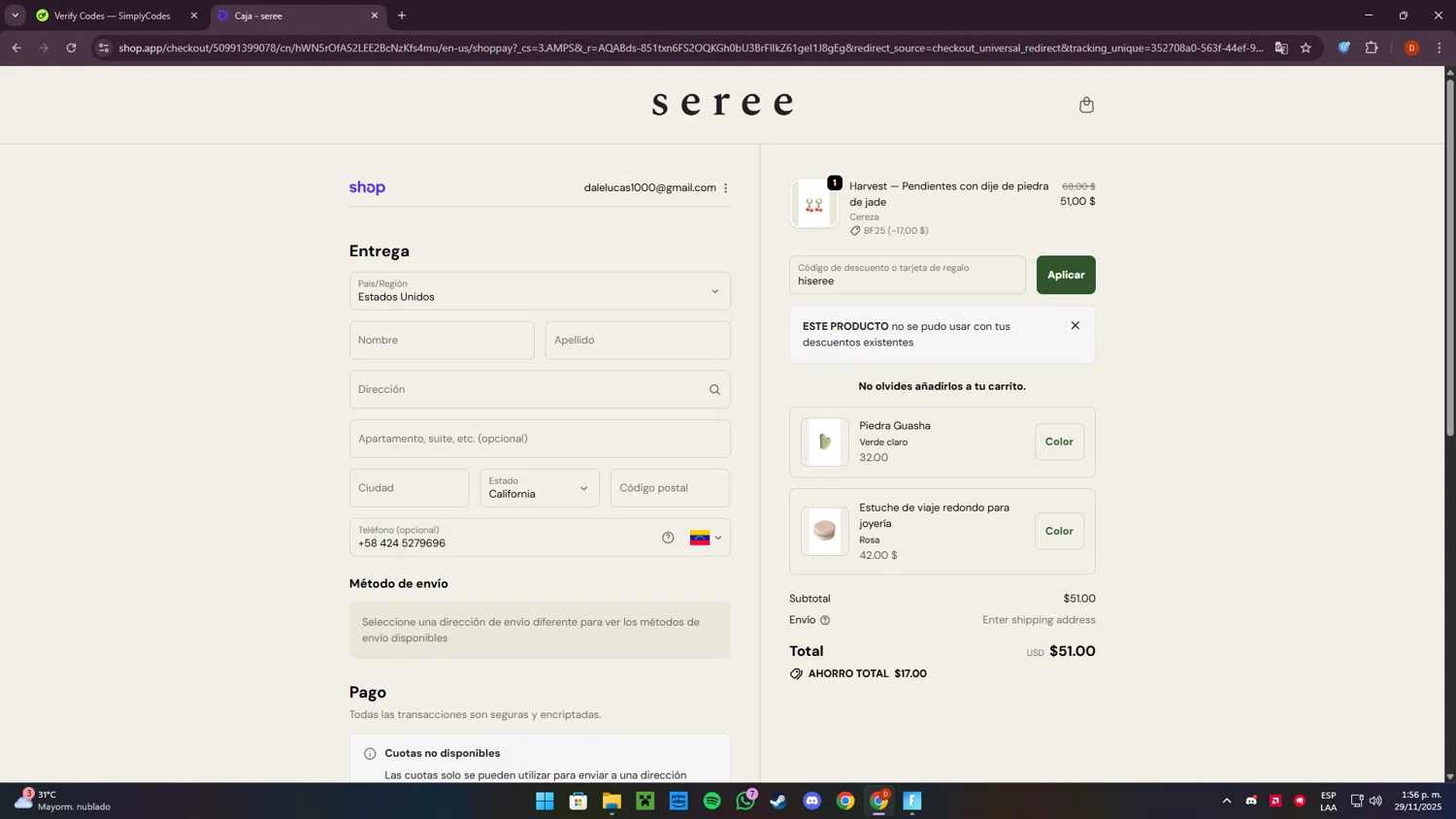Open account options menu beside the email
The image size is (1456, 819).
click(725, 188)
